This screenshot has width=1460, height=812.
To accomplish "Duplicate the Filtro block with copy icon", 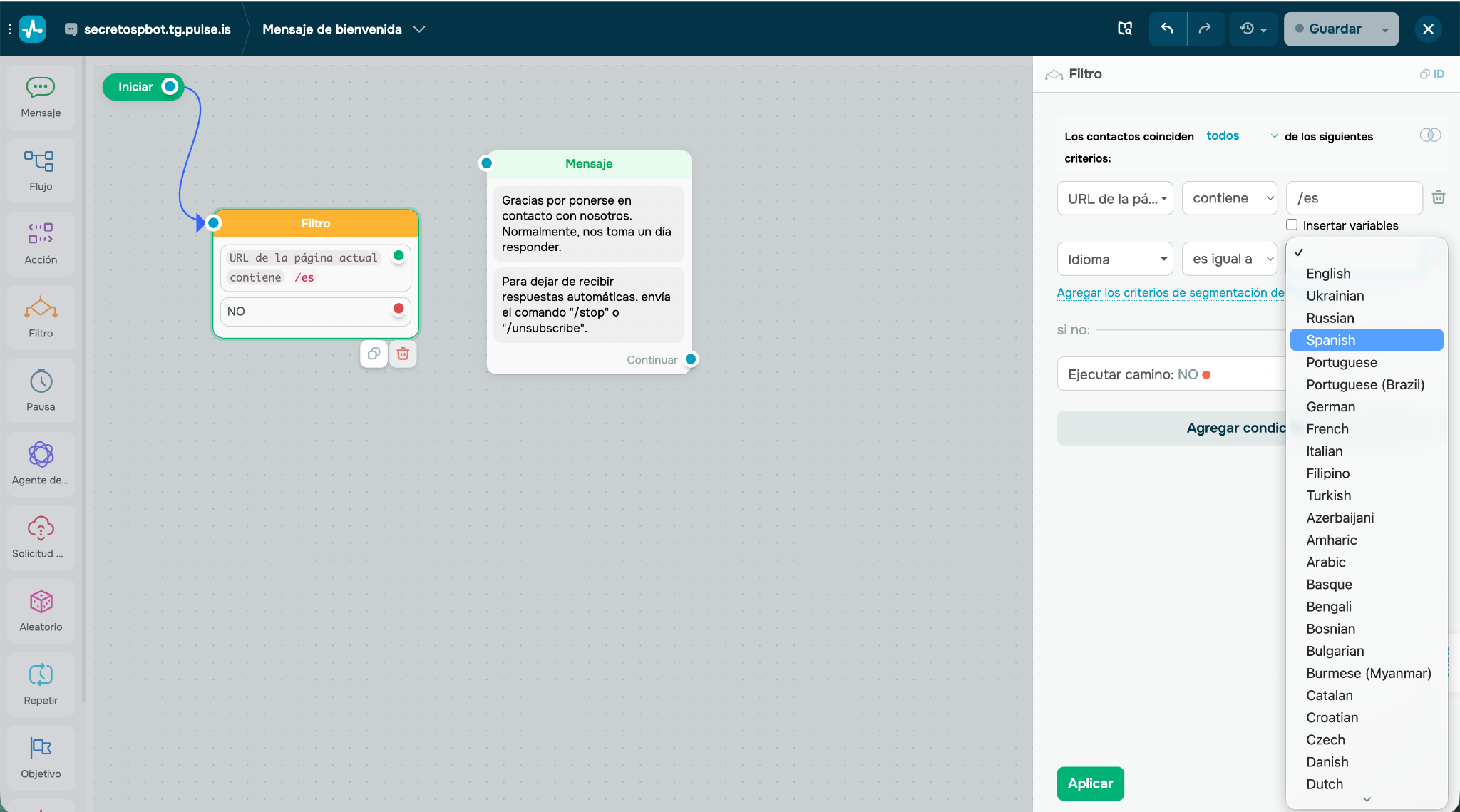I will tap(374, 354).
